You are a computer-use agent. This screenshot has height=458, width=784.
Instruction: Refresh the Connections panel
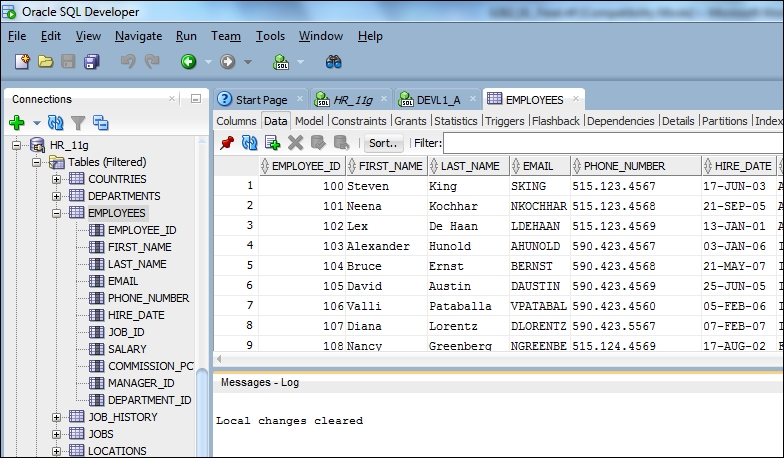56,122
